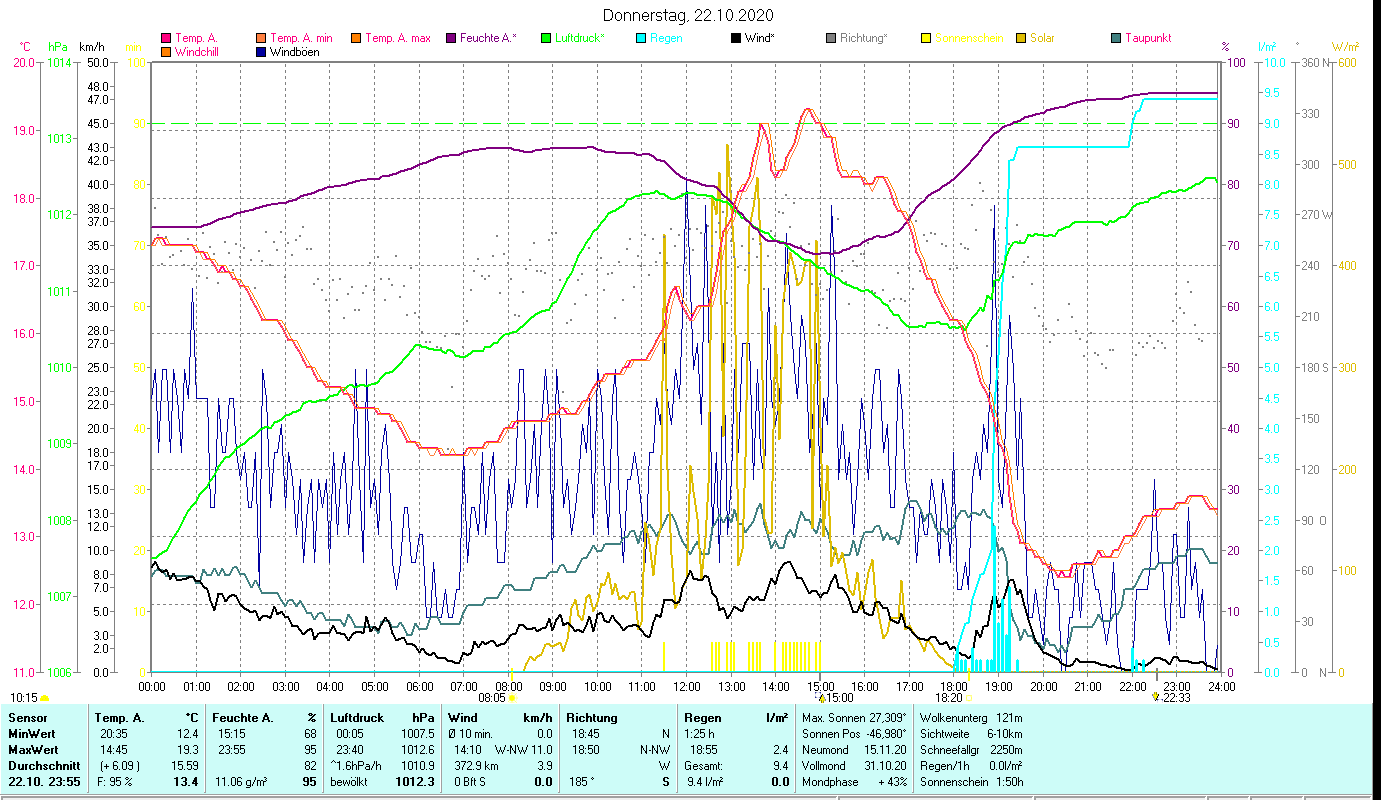
Task: Click the Temp. A. pink legend swatch
Action: click(166, 38)
